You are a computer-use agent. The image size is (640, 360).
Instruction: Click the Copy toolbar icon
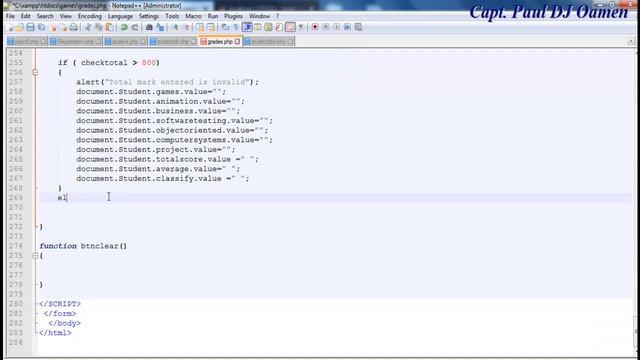[99, 27]
